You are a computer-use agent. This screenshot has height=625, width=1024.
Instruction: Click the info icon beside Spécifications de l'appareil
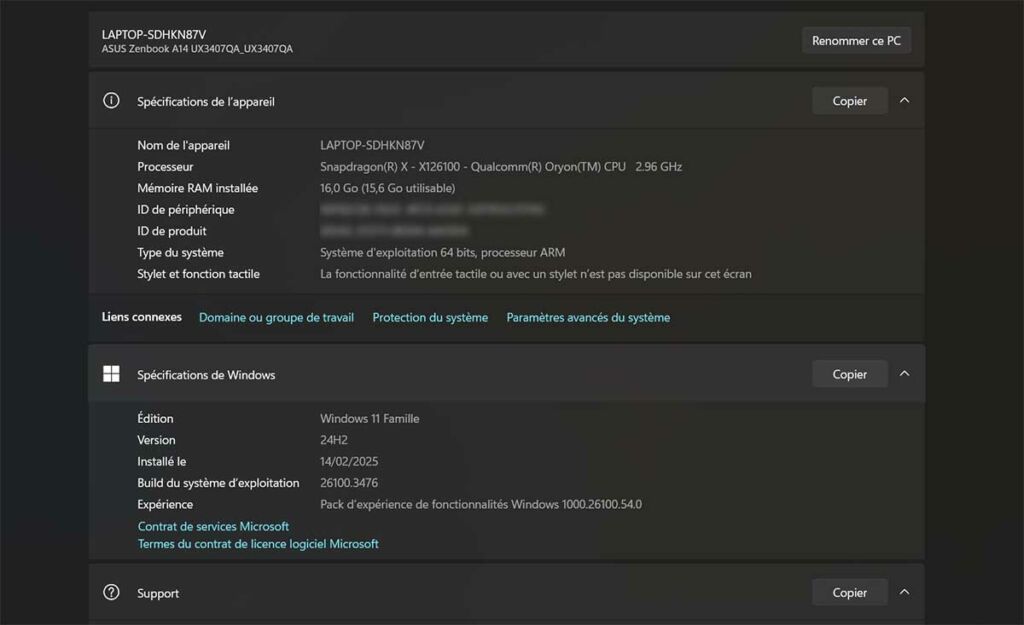[112, 101]
